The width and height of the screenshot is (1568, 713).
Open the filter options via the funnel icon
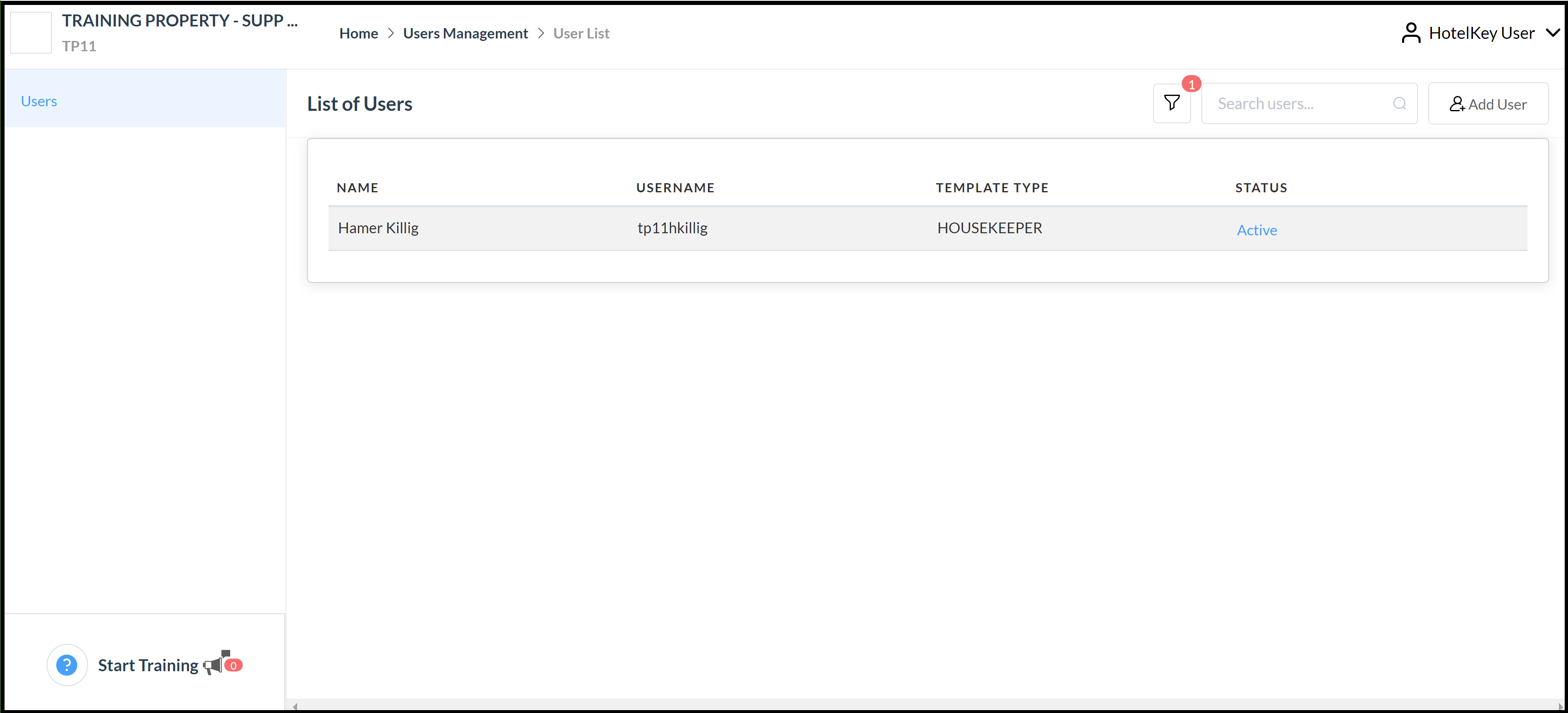point(1172,103)
